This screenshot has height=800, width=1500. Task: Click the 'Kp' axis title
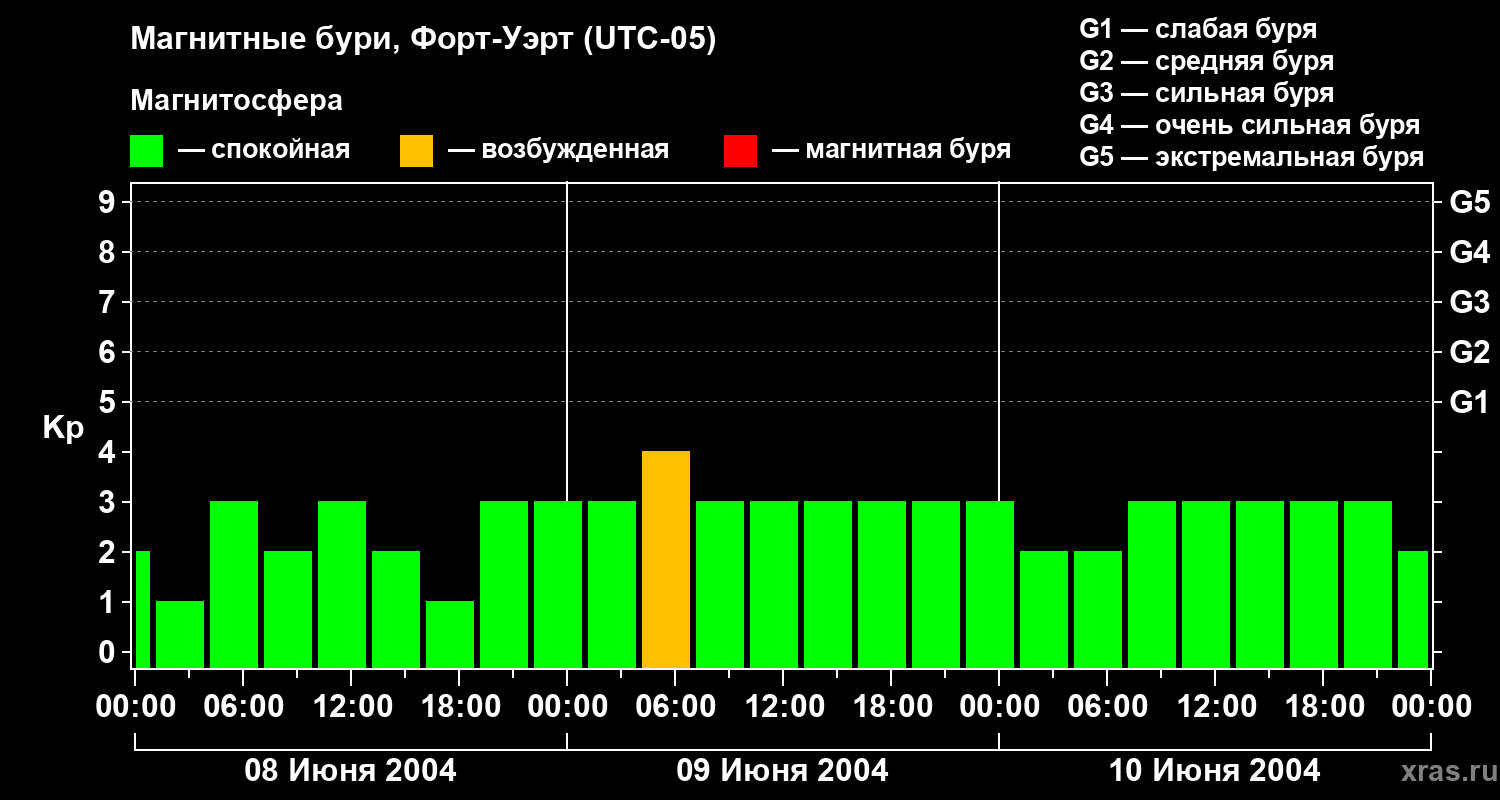click(x=63, y=428)
